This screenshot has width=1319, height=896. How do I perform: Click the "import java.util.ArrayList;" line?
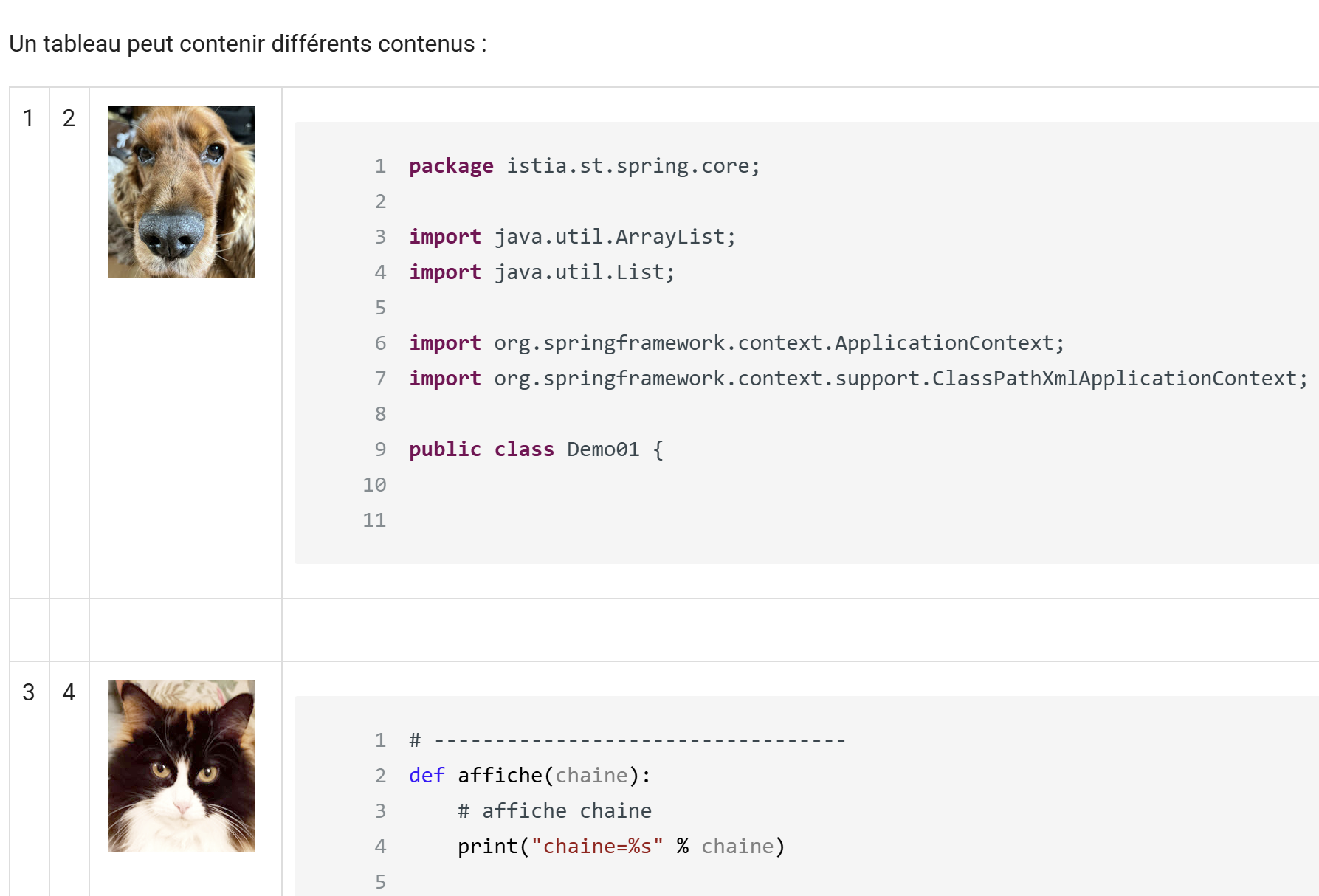[x=572, y=237]
